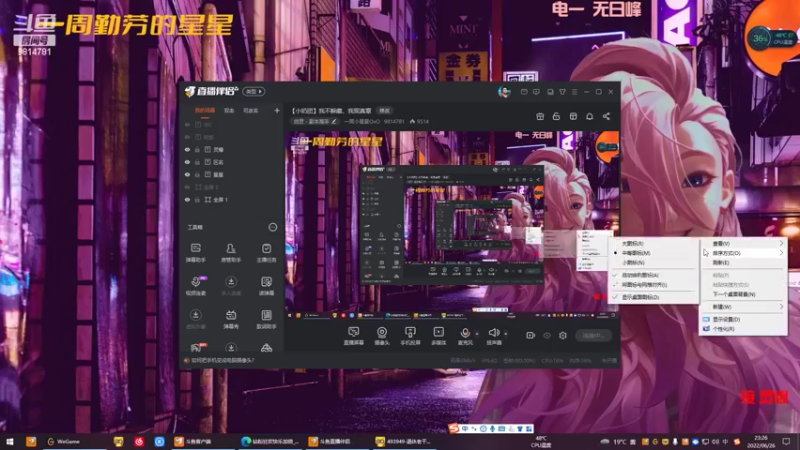Open the 房管助手 tool
This screenshot has width=800, height=450.
[x=231, y=253]
